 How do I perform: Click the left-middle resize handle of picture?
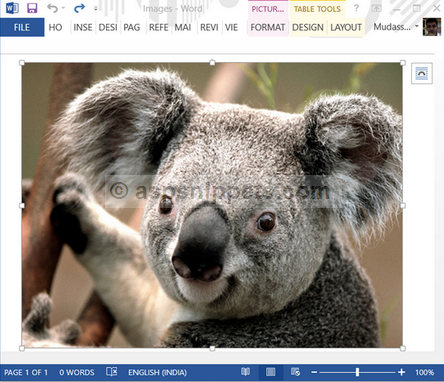pos(22,206)
